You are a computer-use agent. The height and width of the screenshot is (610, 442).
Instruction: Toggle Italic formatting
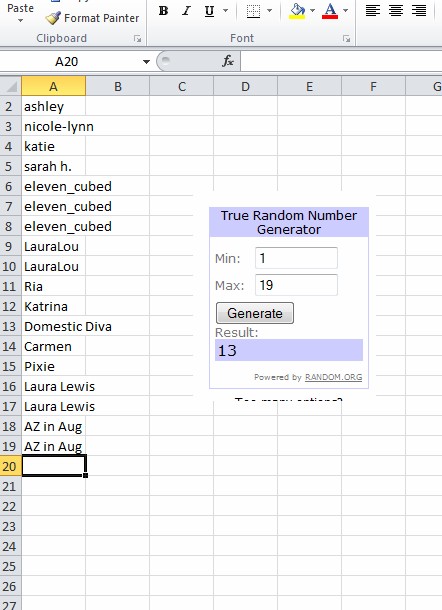(x=186, y=11)
